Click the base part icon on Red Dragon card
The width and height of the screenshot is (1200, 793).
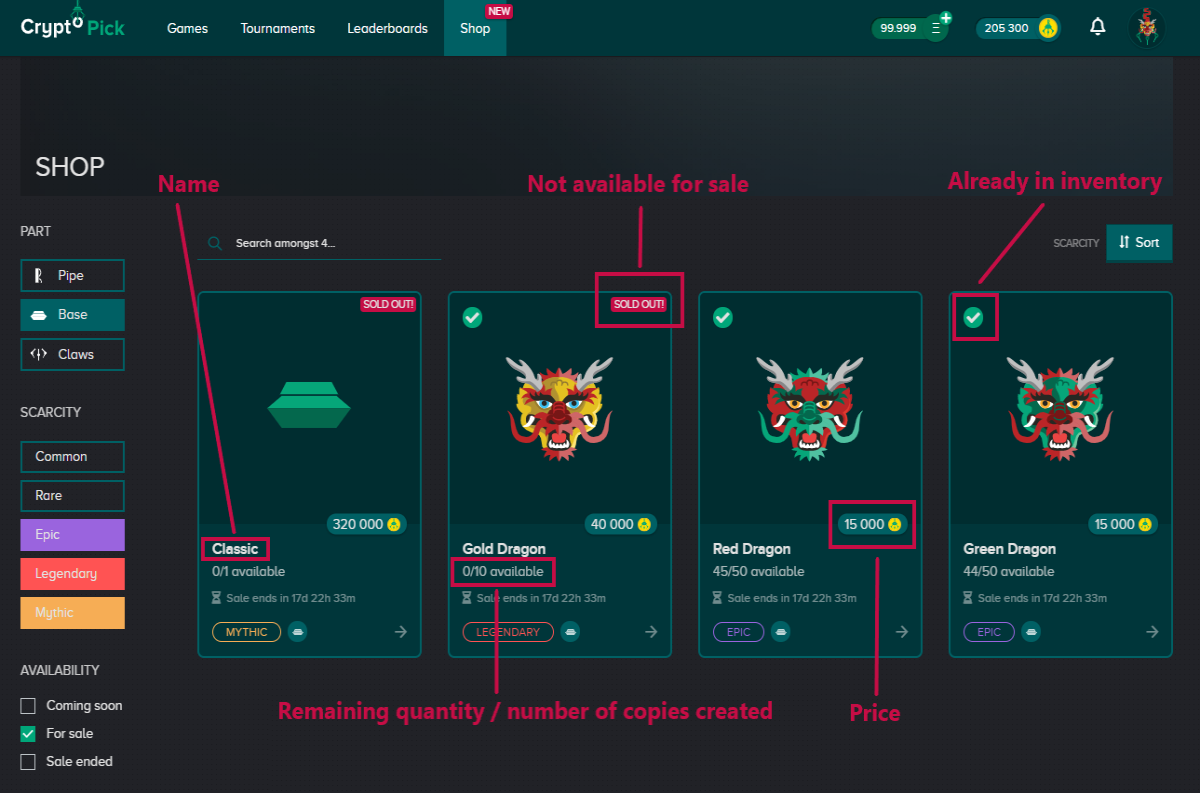781,632
